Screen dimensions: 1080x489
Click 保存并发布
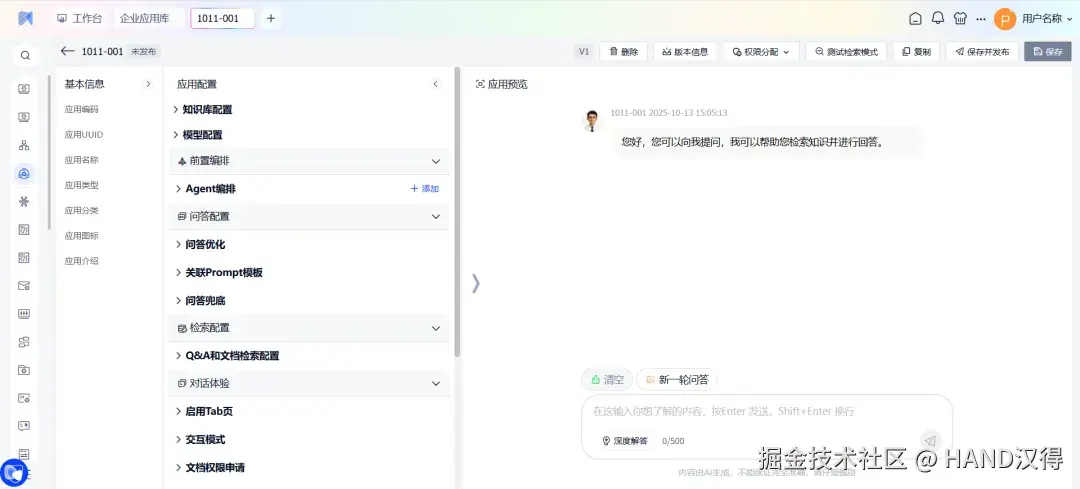tap(982, 52)
